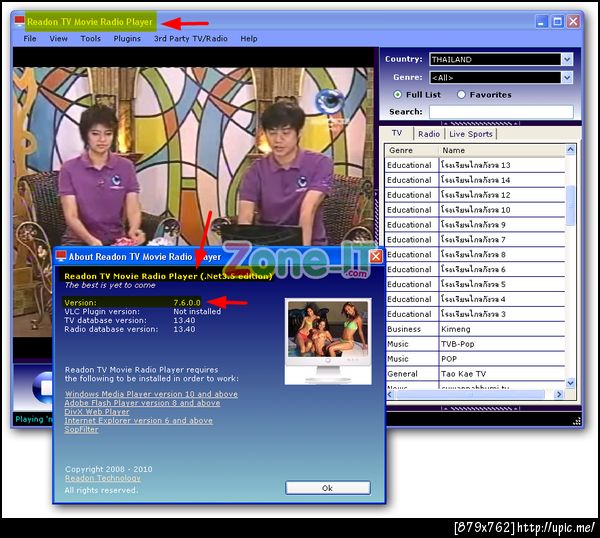
Task: Click the collapse handle above the channel tabs
Action: coord(480,123)
